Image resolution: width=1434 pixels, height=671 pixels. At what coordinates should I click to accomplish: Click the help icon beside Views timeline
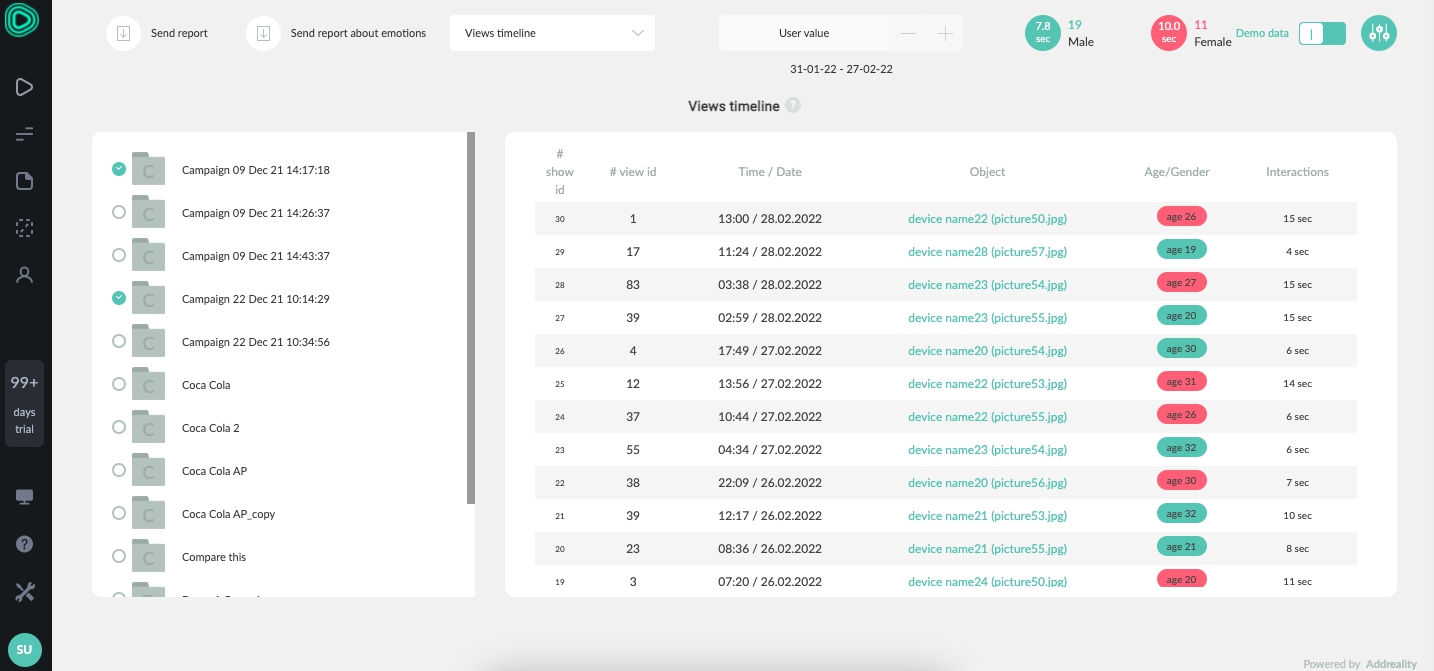[x=793, y=105]
